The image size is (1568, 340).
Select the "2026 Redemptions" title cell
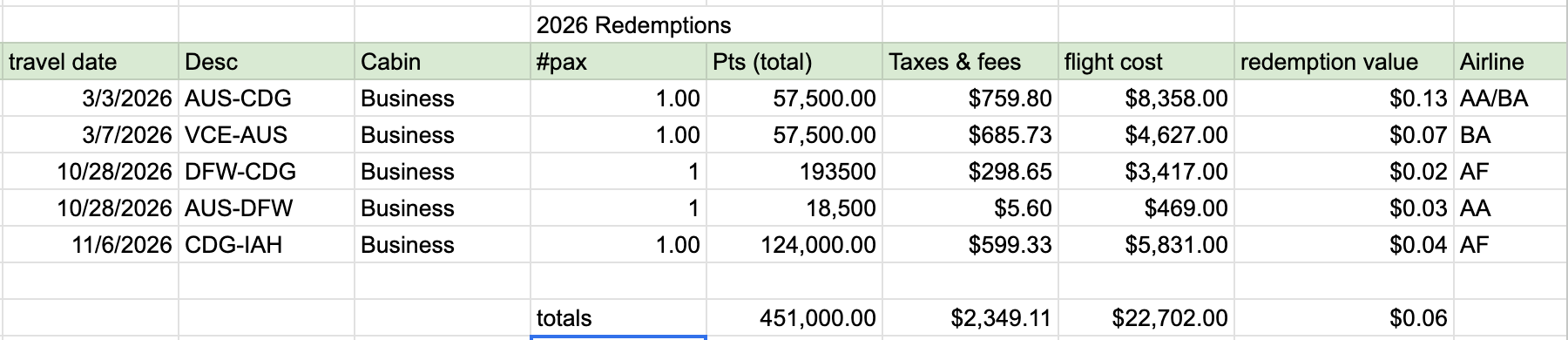(x=618, y=25)
